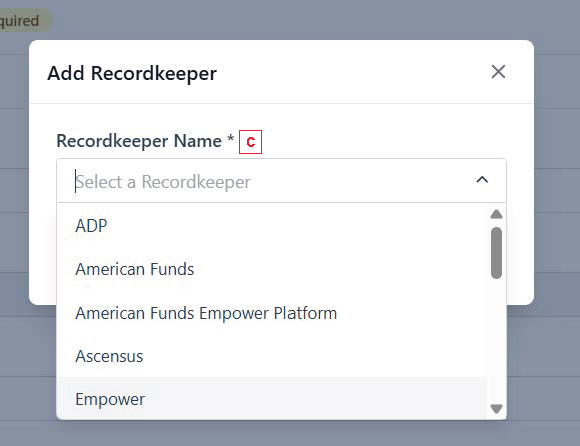Click the Select a Recordkeeper placeholder text
Screen dimensions: 580x446
click(x=163, y=182)
